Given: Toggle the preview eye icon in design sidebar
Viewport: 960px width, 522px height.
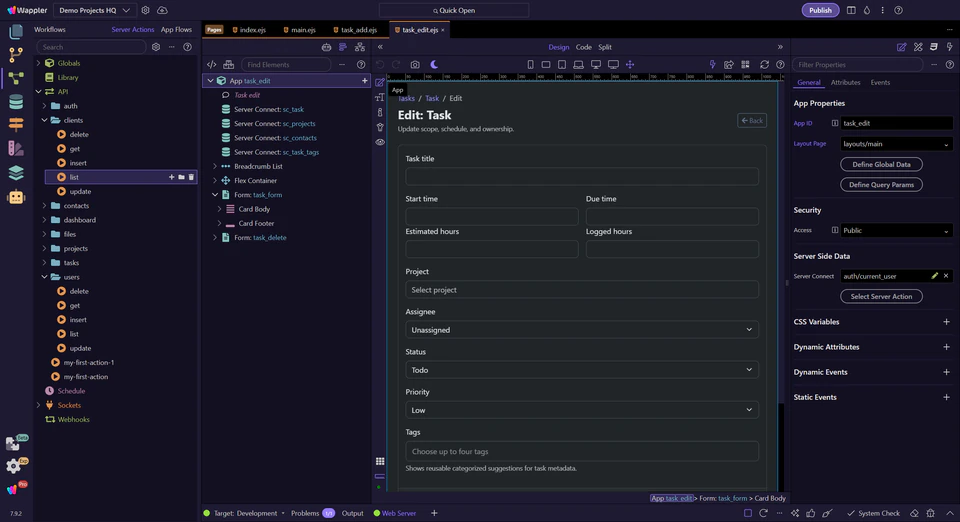Looking at the screenshot, I should pos(380,142).
